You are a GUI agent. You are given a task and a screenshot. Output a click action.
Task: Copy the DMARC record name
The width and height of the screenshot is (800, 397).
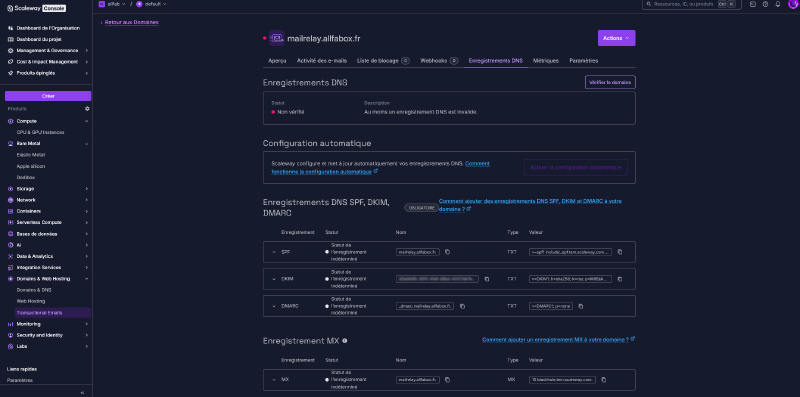click(462, 306)
